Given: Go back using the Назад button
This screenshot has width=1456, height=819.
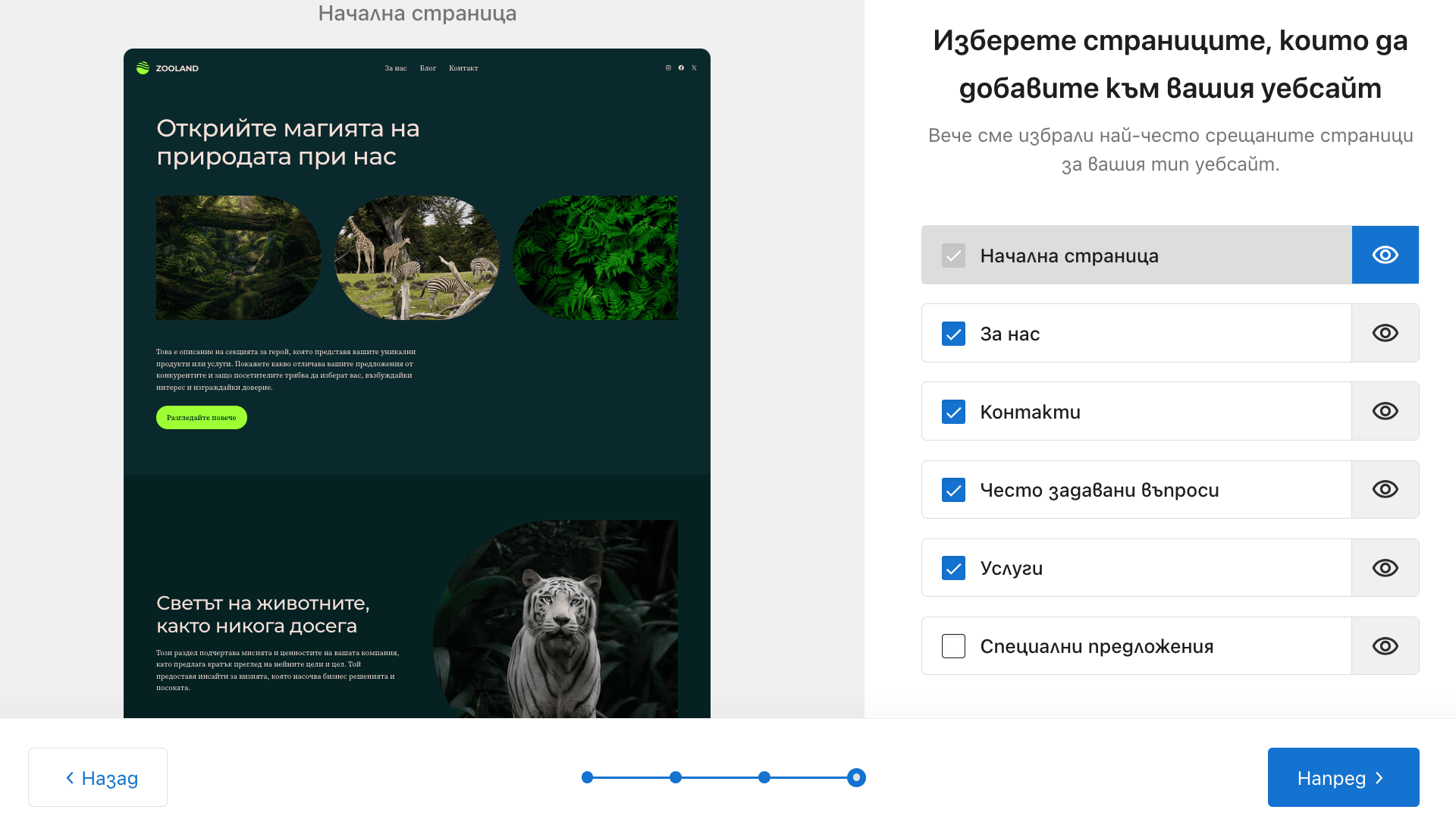Looking at the screenshot, I should click(98, 777).
